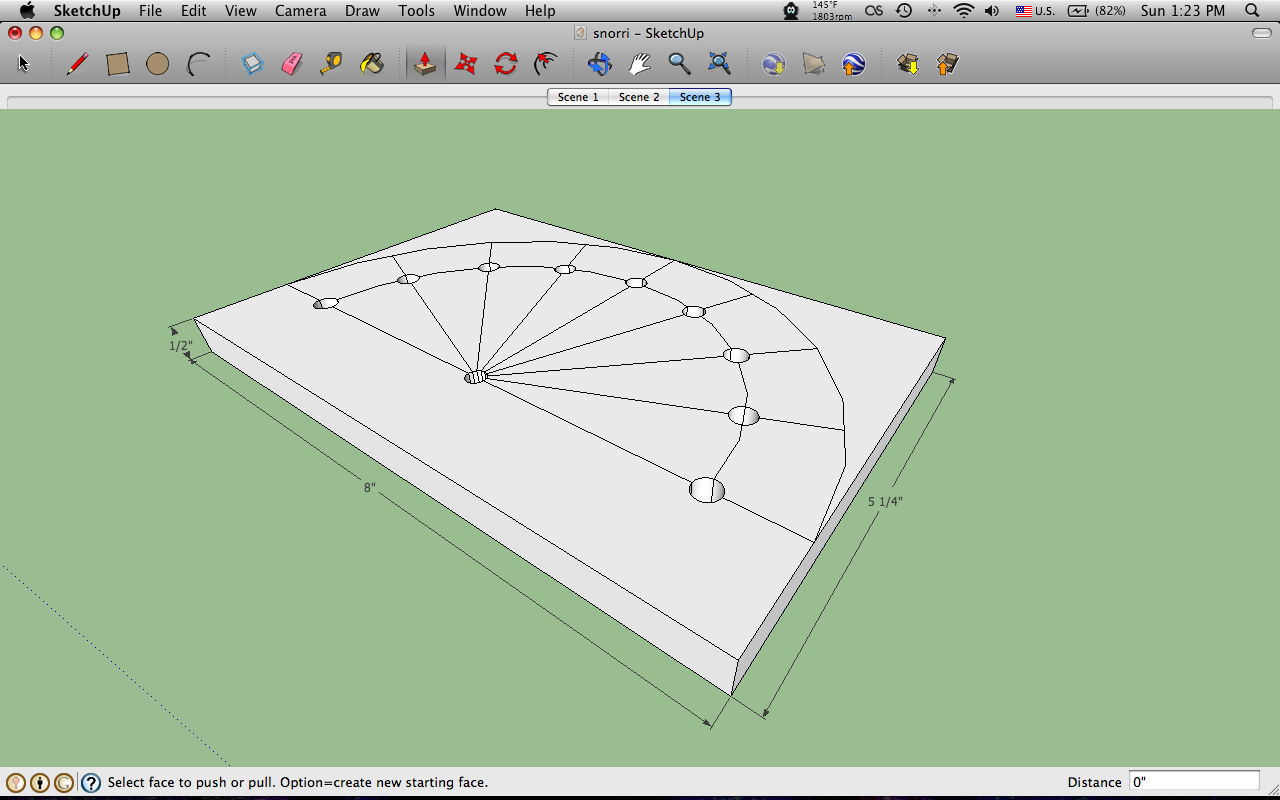
Task: Select the Tape Measure tool
Action: pyautogui.click(x=332, y=64)
